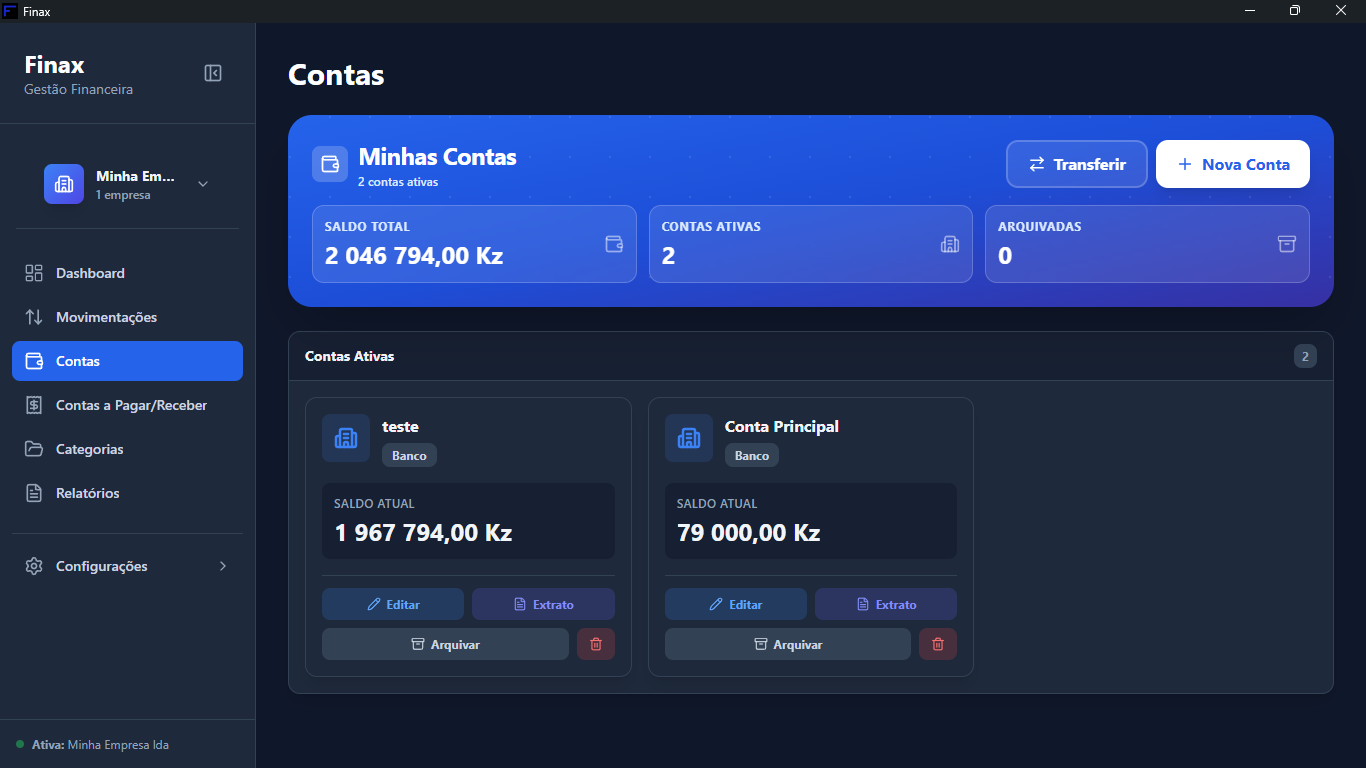Viewport: 1366px width, 768px height.
Task: Delete Conta Principal with trash icon
Action: coord(938,644)
